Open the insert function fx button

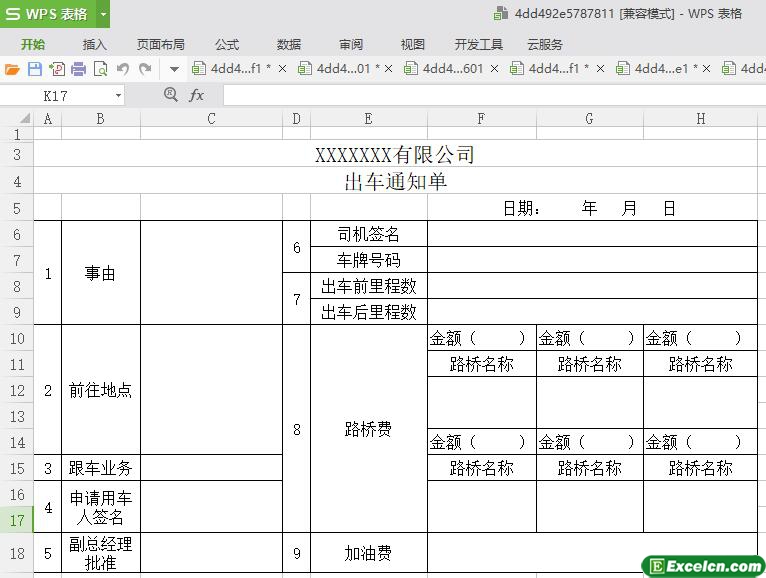(x=196, y=95)
